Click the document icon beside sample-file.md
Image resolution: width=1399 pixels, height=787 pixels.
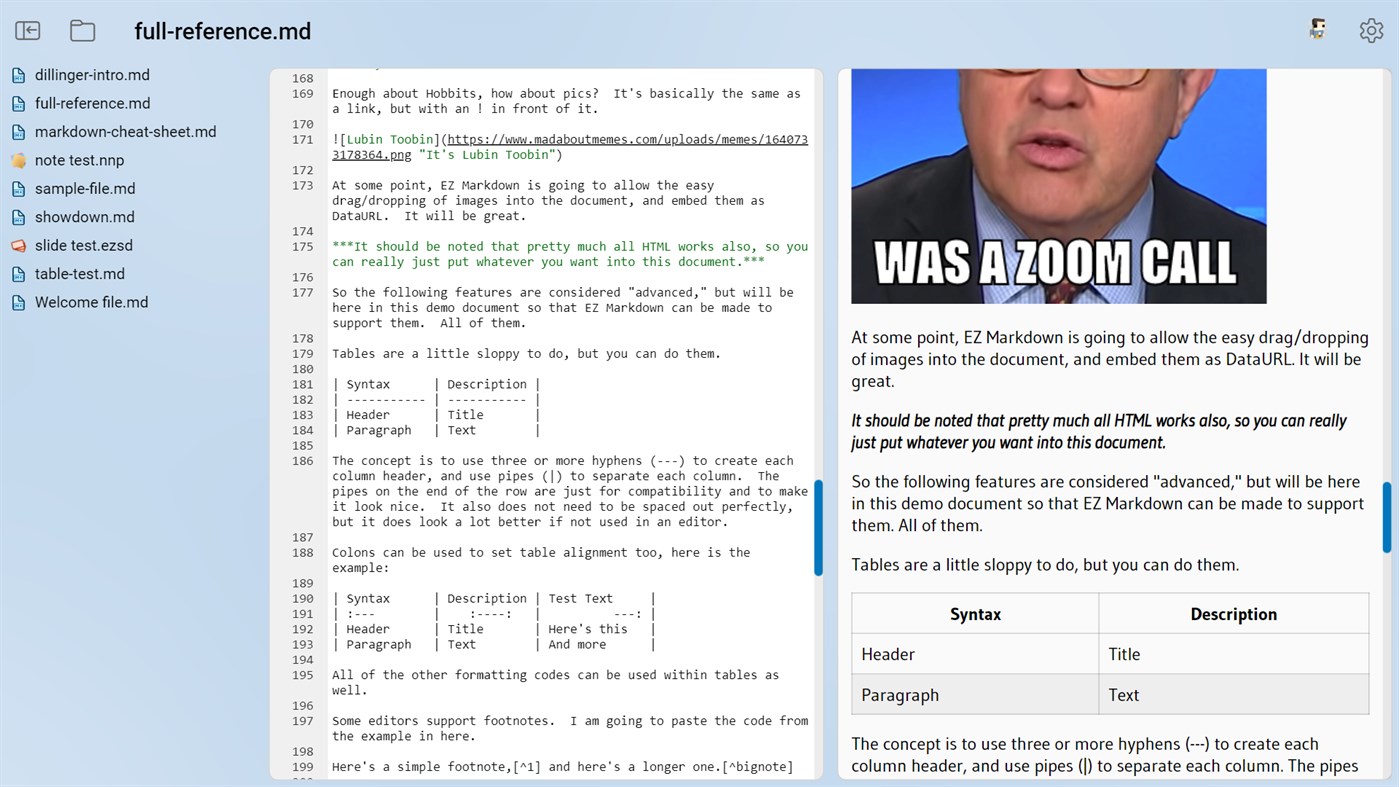coord(18,188)
